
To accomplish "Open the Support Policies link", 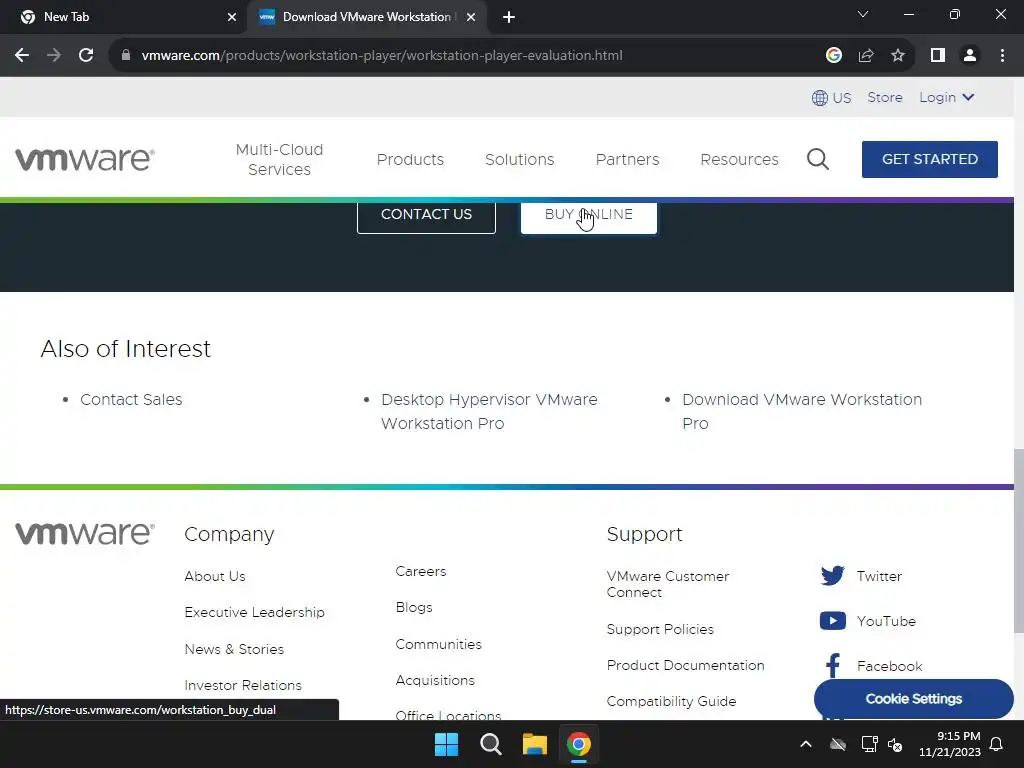I will point(660,629).
